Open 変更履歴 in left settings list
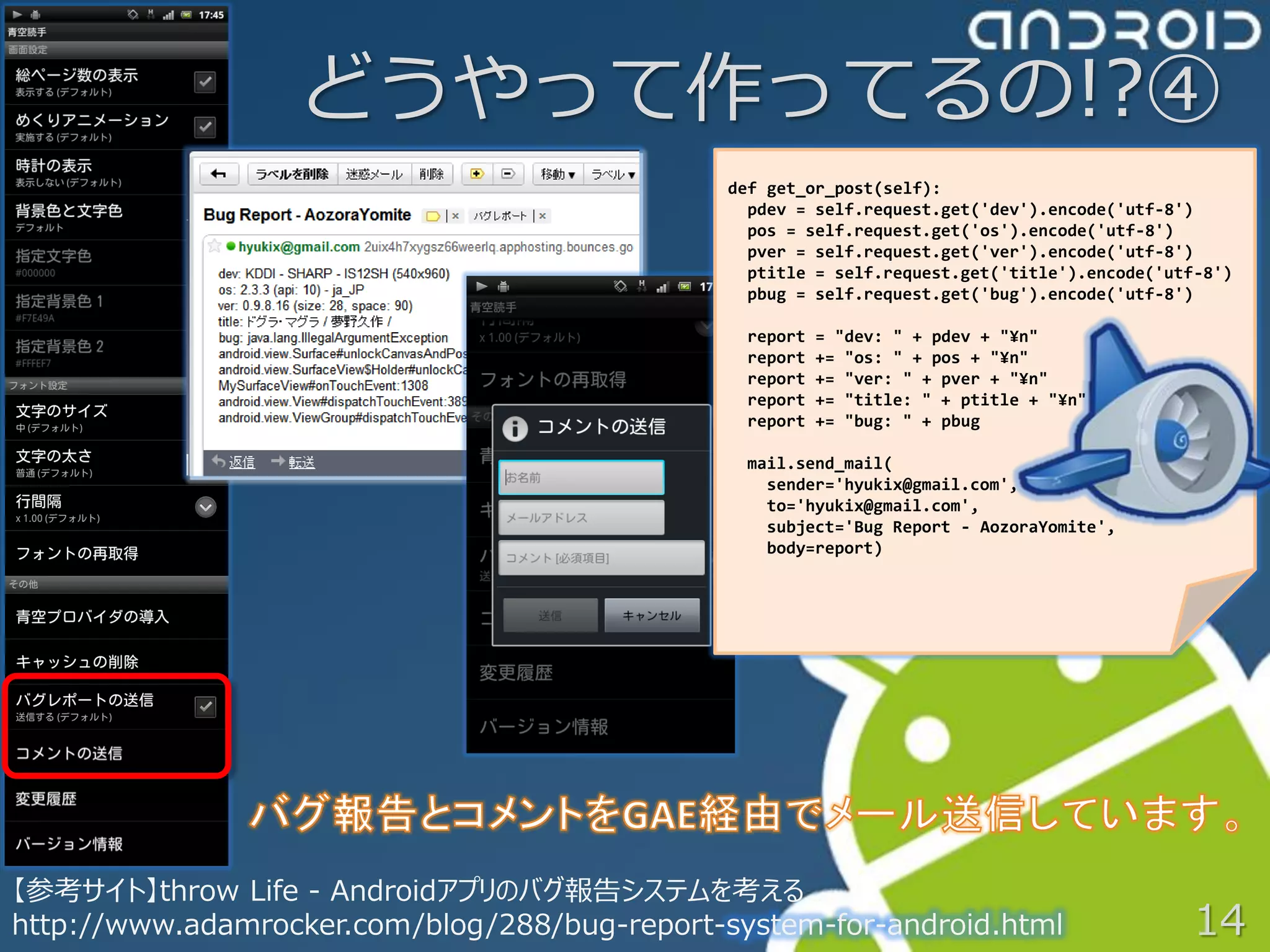Image resolution: width=1270 pixels, height=952 pixels. pyautogui.click(x=117, y=799)
